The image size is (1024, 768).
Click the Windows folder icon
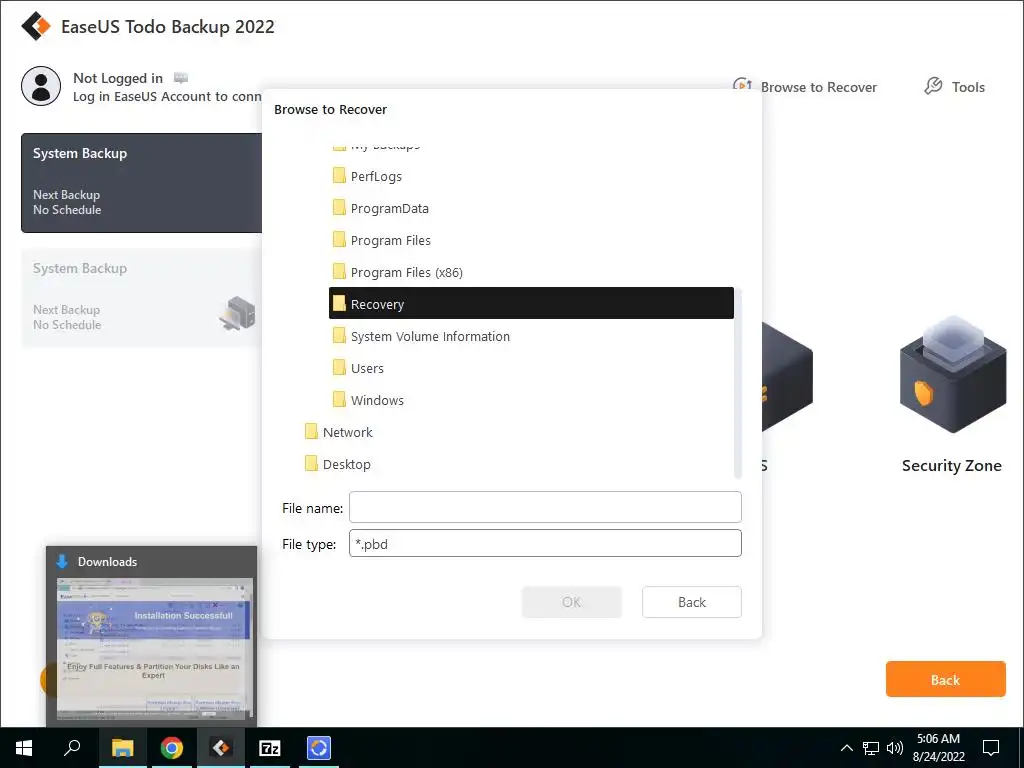339,400
